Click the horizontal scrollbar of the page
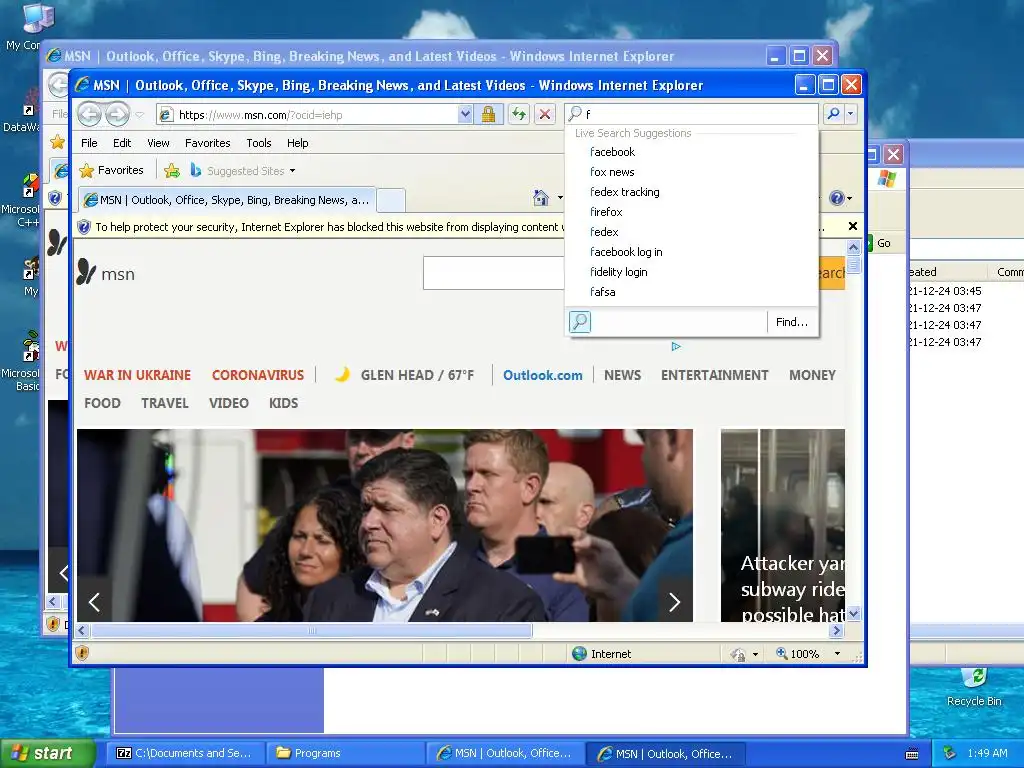The height and width of the screenshot is (768, 1024). [312, 631]
